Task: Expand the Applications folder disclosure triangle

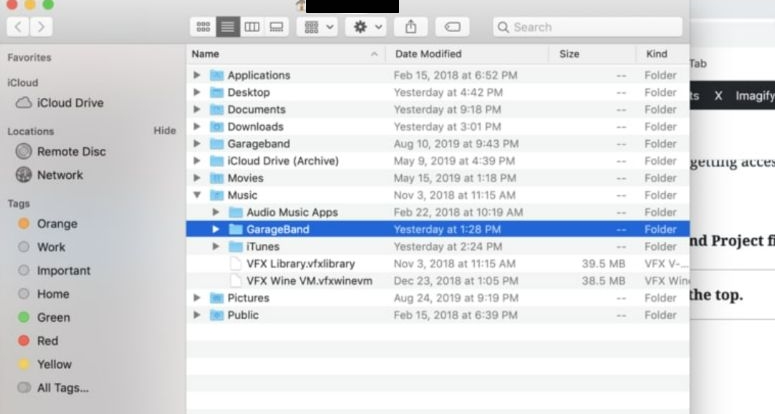Action: [x=197, y=75]
